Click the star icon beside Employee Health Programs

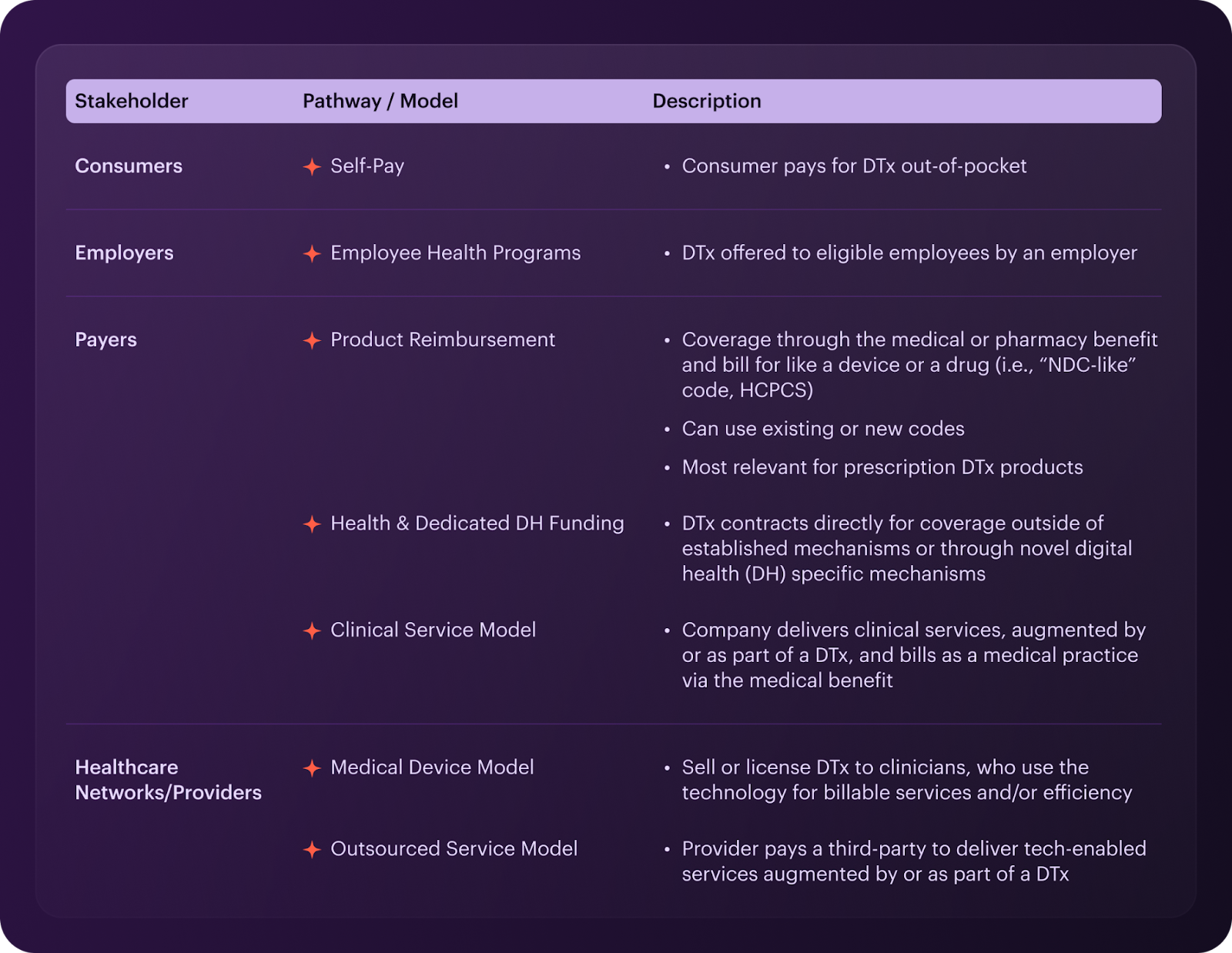[x=312, y=254]
